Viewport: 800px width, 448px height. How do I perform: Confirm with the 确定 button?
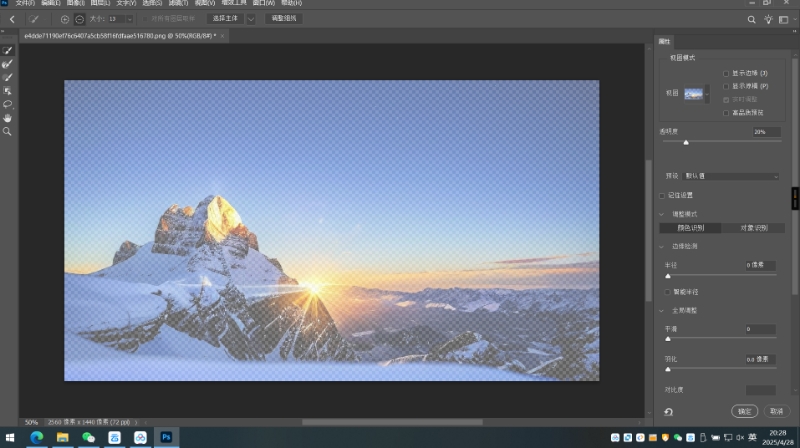744,411
